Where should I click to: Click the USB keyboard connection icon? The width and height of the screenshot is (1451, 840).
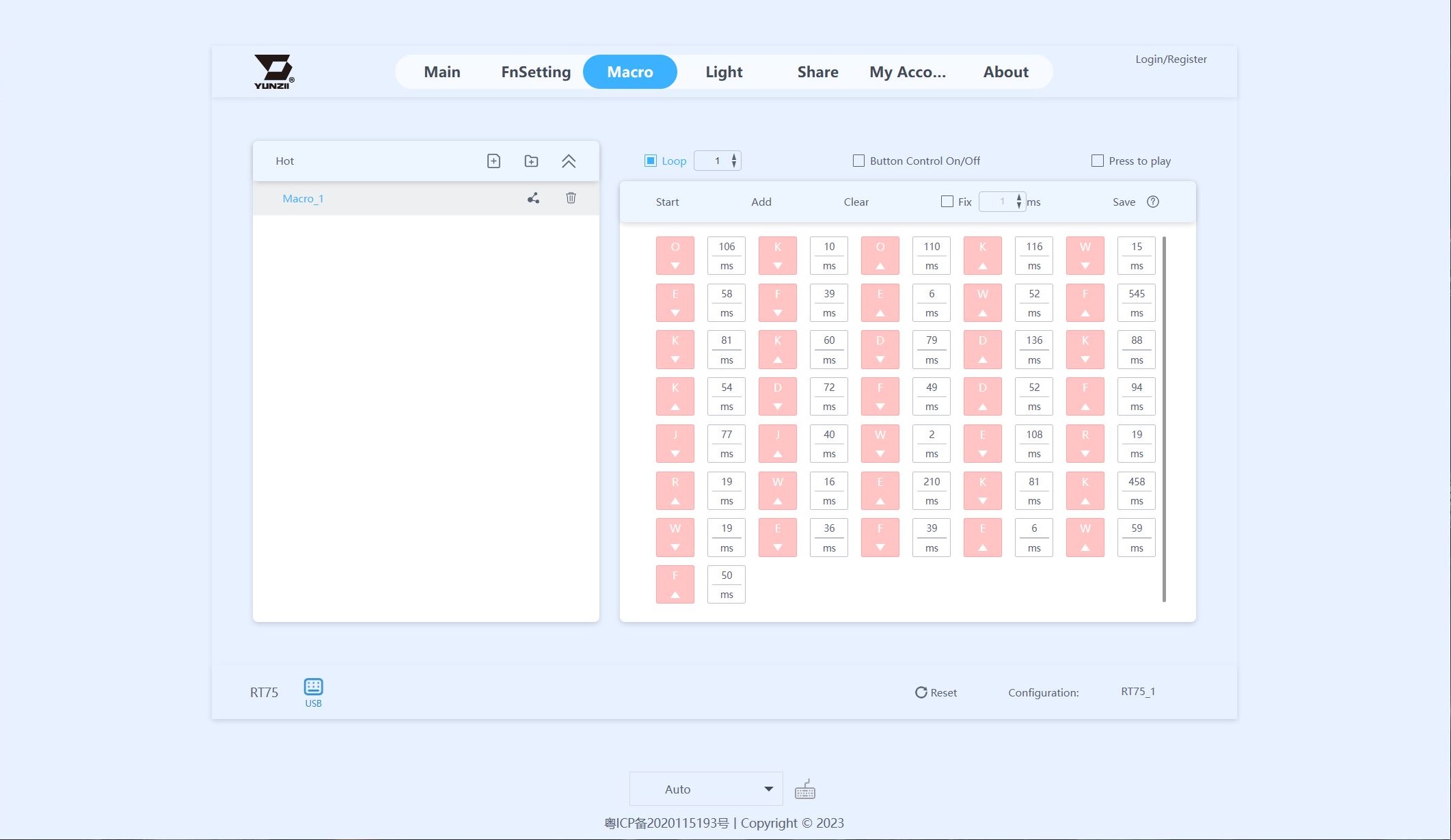coord(313,692)
